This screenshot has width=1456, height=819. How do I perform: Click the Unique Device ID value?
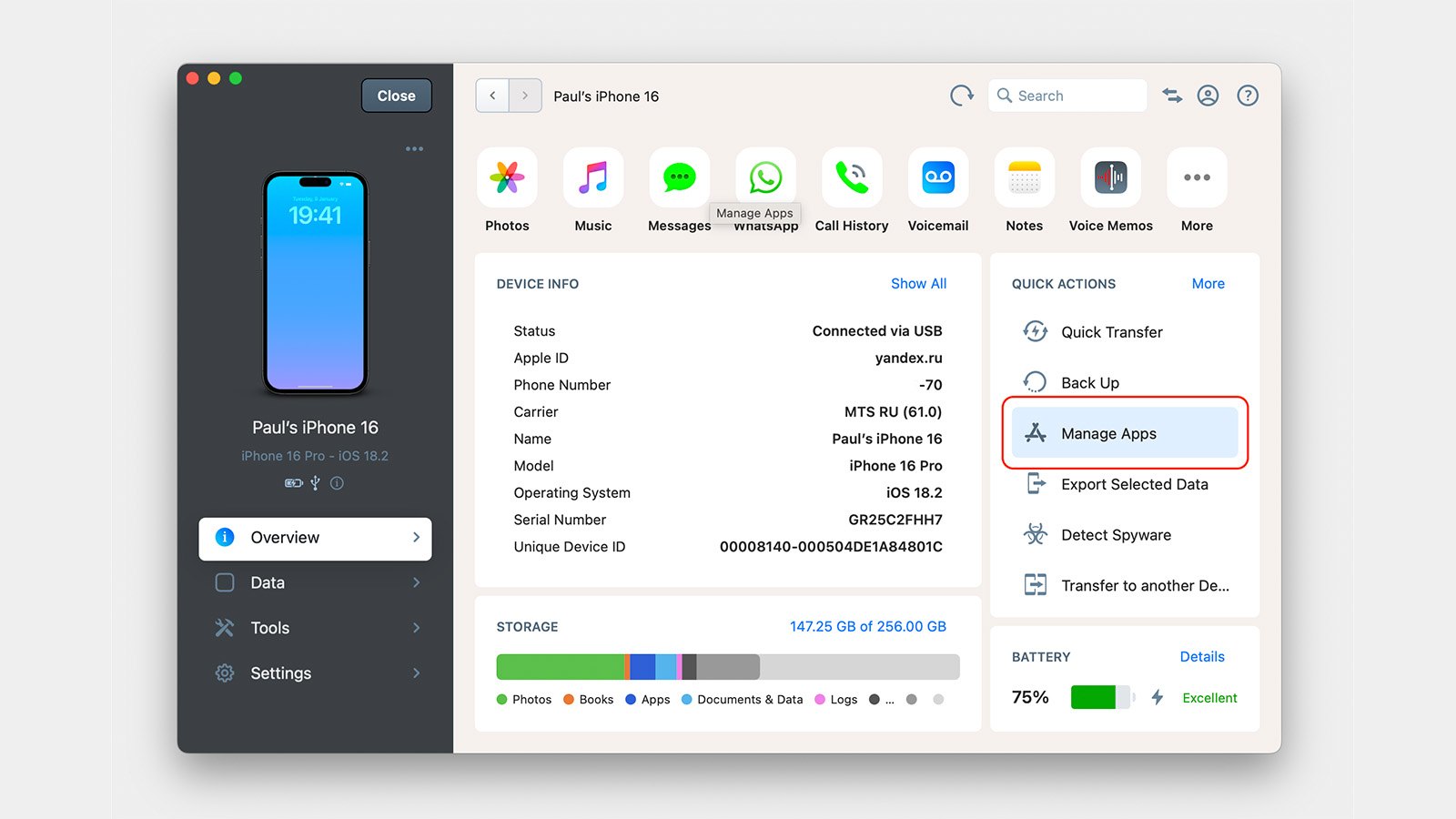(831, 547)
